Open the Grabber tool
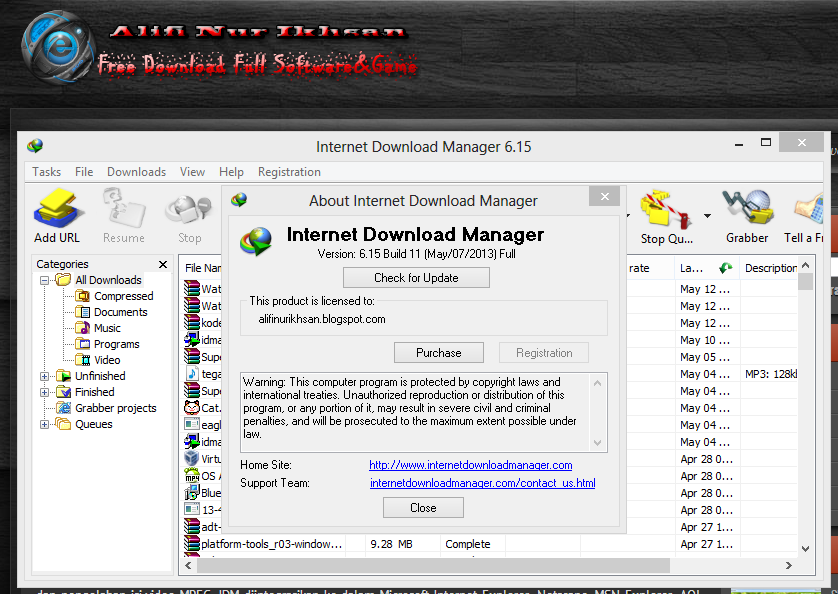Viewport: 838px width, 594px height. (x=747, y=217)
